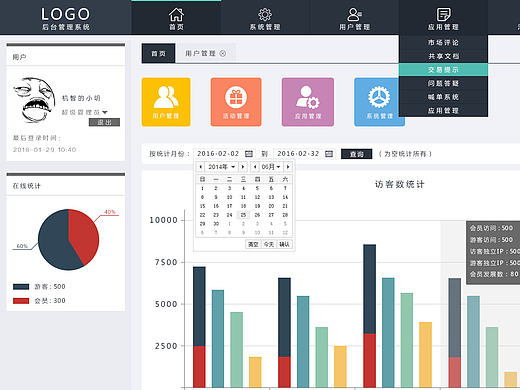
Task: Go to previous month in date picker
Action: 255,167
